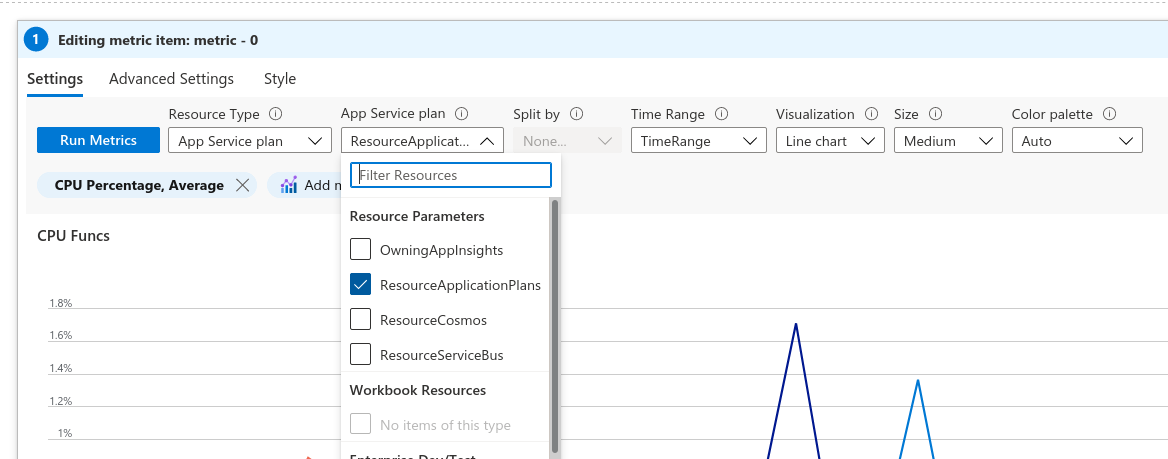
Task: Click info icon beside Size label
Action: pos(935,115)
